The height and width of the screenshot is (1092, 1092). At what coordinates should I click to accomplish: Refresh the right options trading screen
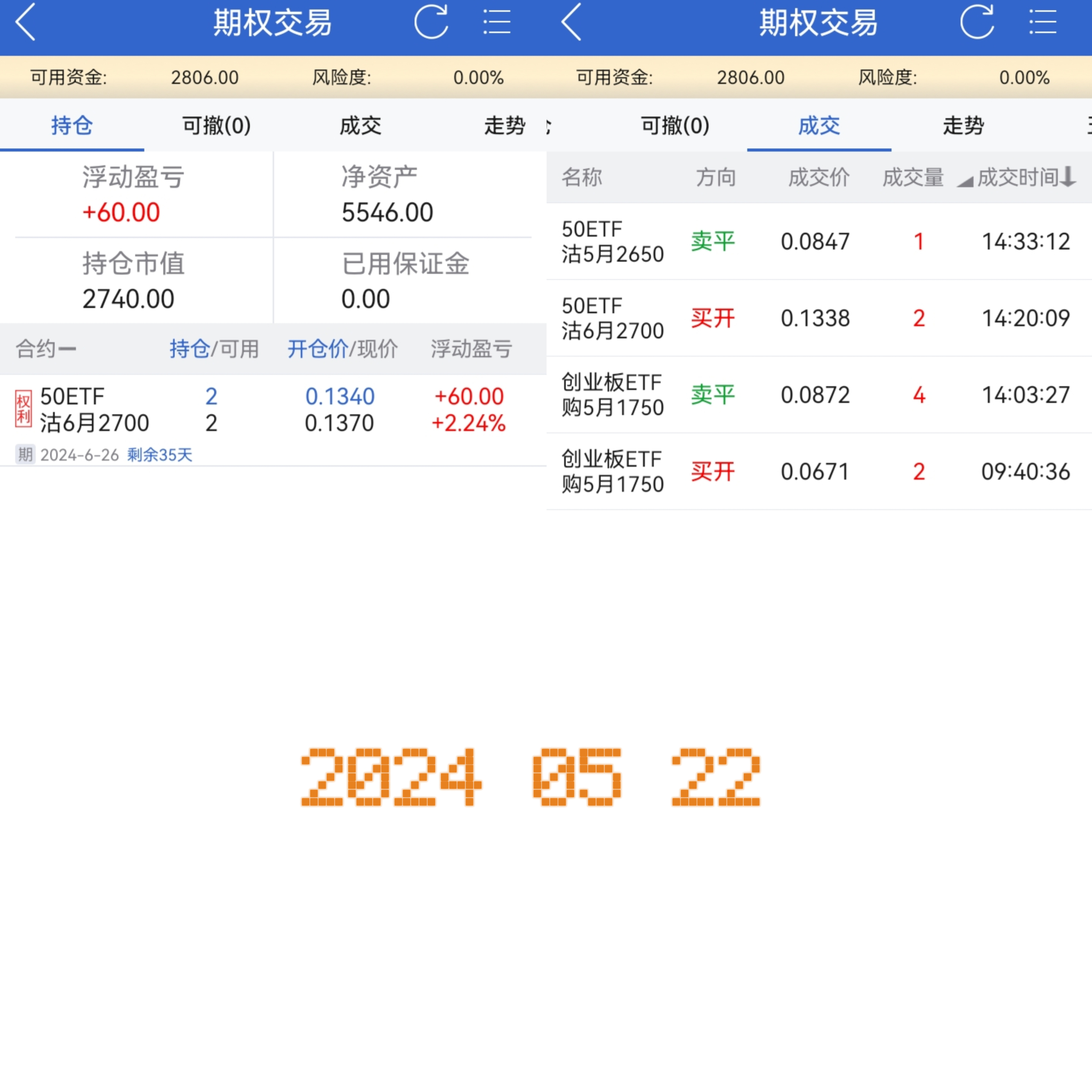(x=977, y=22)
